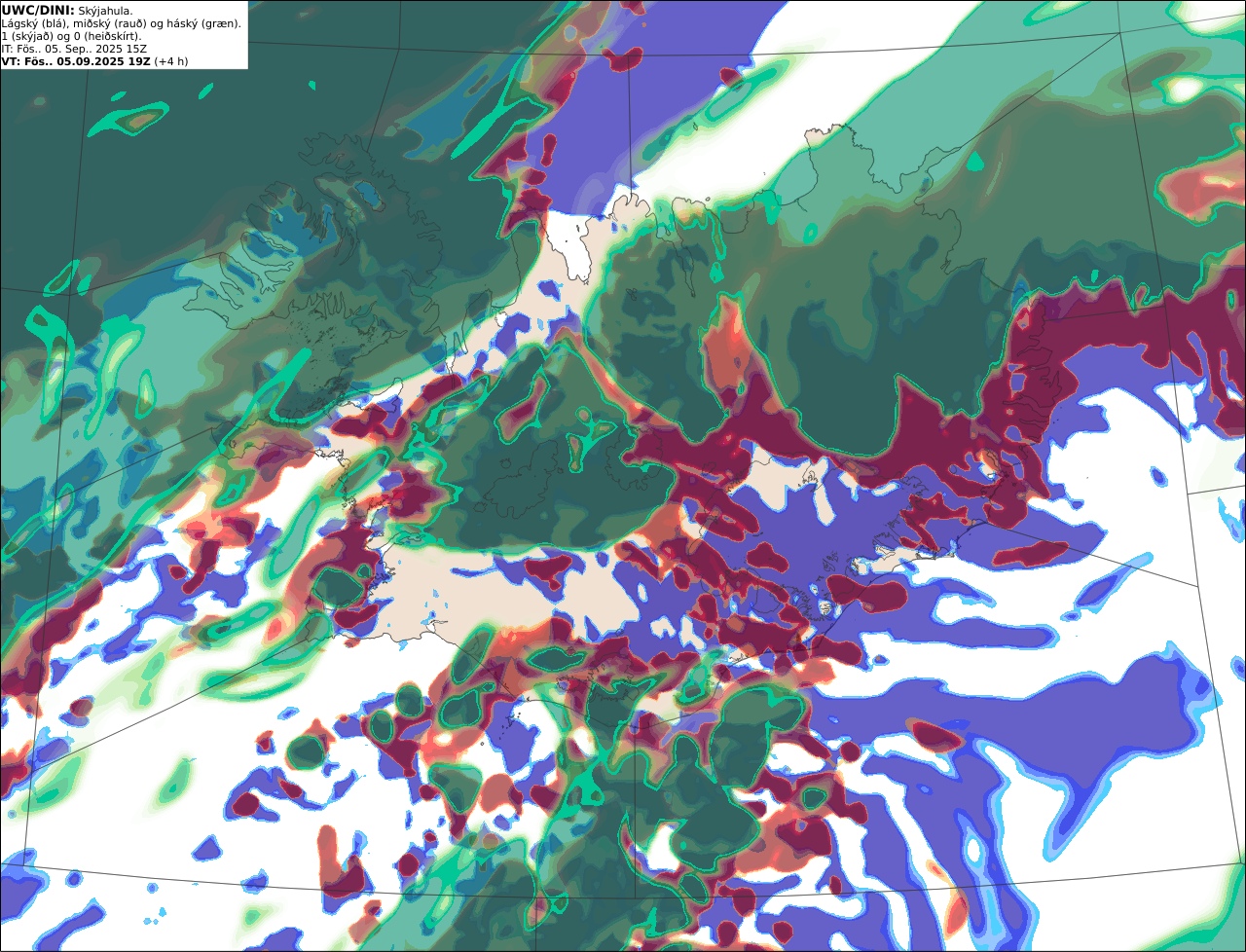Select the 'IT: Fös.. 05. Sep.. 2025 15Z' text
Viewport: 1246px width, 952px height.
coord(74,49)
